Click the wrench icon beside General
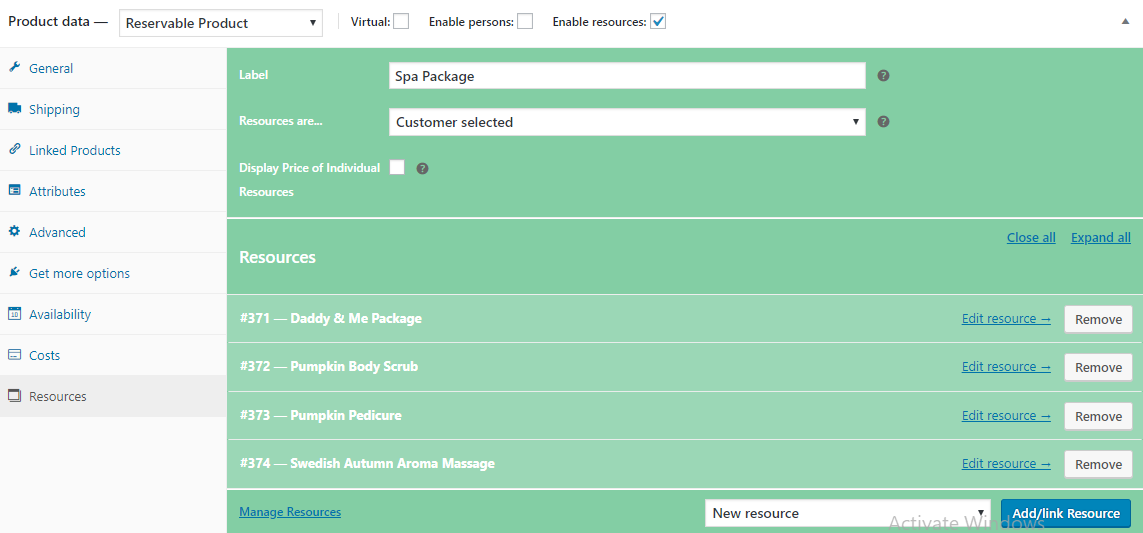 click(14, 68)
